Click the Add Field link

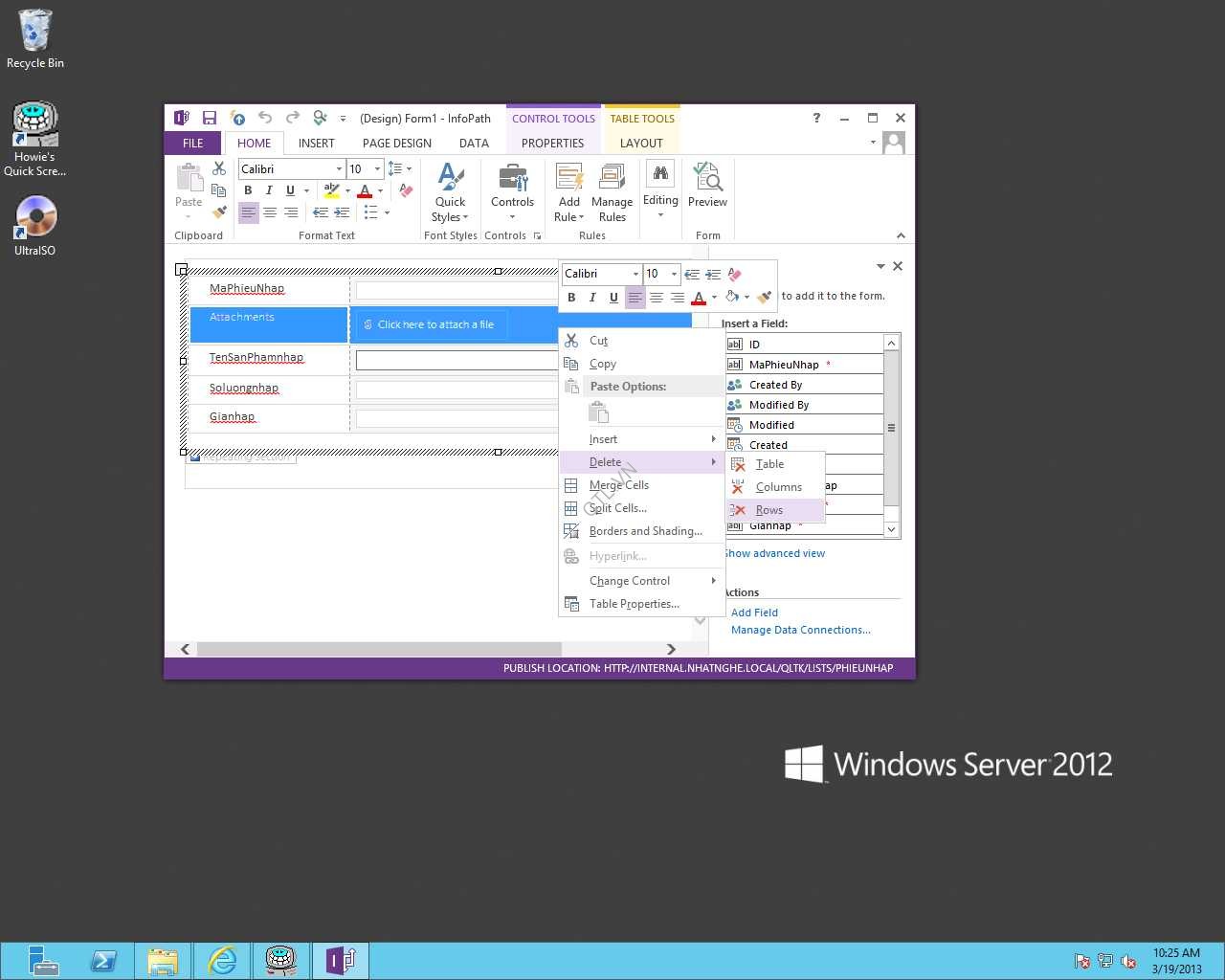click(x=754, y=612)
